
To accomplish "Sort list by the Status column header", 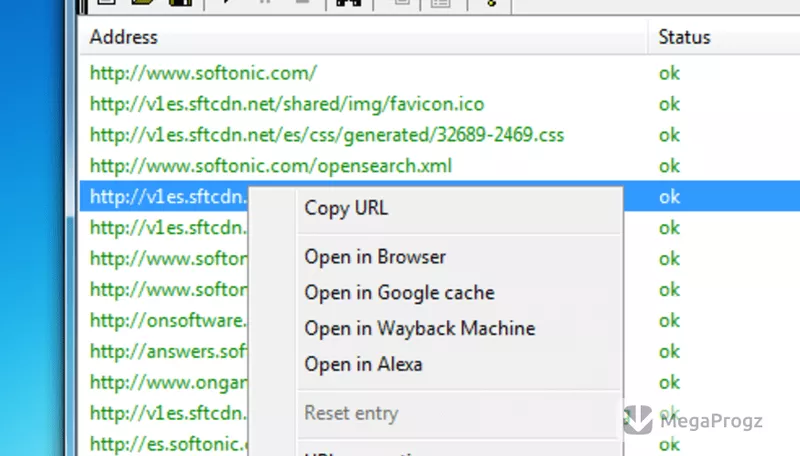I will coord(724,37).
